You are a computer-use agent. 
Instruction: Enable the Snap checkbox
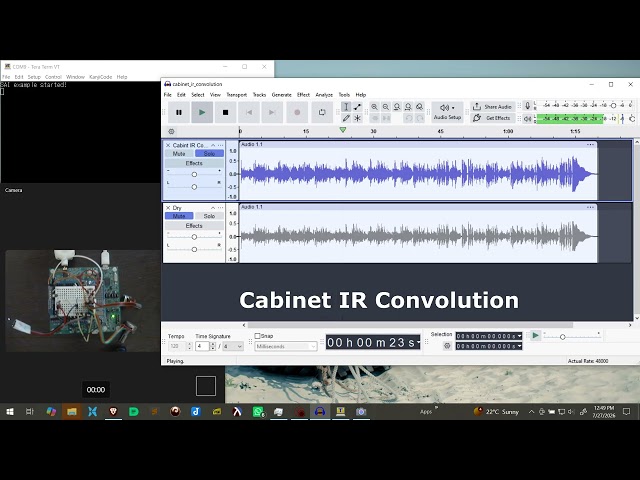pyautogui.click(x=257, y=336)
